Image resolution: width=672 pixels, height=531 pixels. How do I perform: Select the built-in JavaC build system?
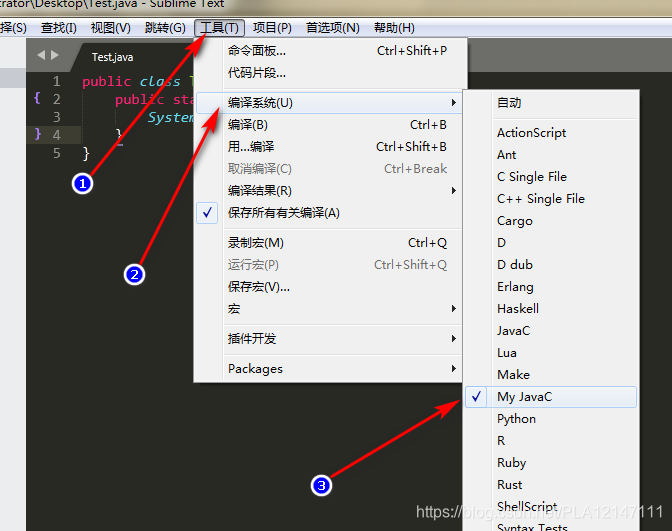(x=551, y=331)
